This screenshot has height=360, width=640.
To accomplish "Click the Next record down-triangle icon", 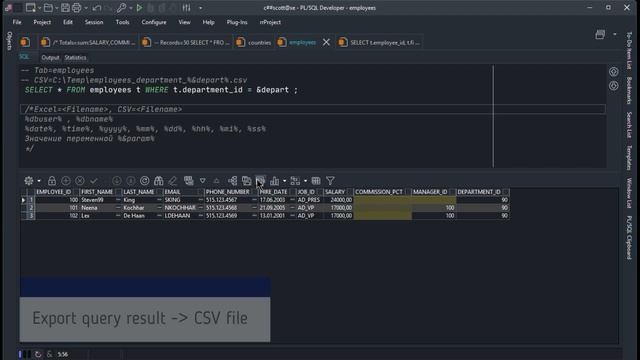I will click(x=202, y=181).
